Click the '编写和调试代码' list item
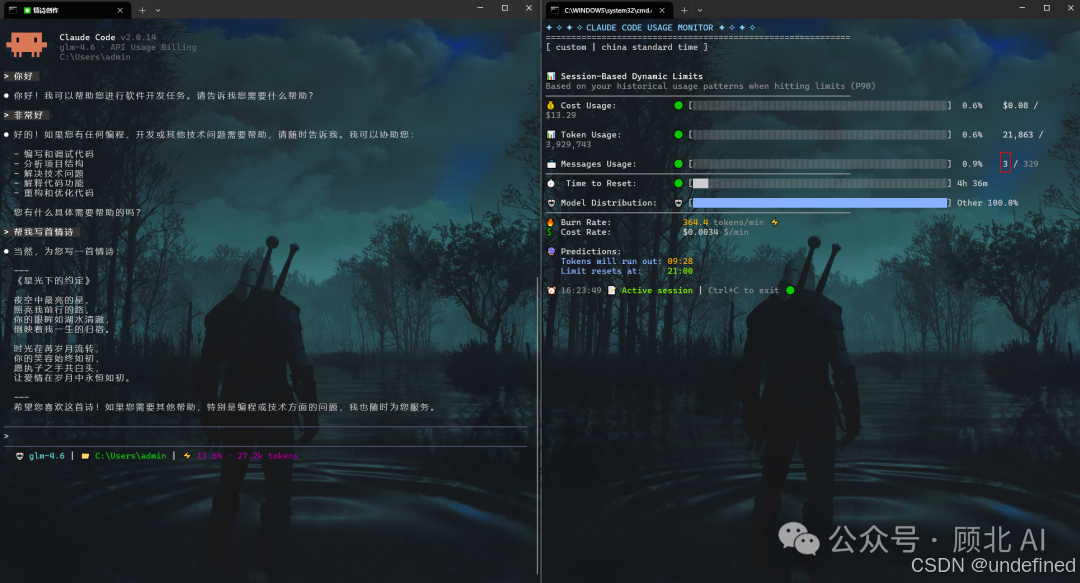Viewport: 1080px width, 583px height. [54, 154]
